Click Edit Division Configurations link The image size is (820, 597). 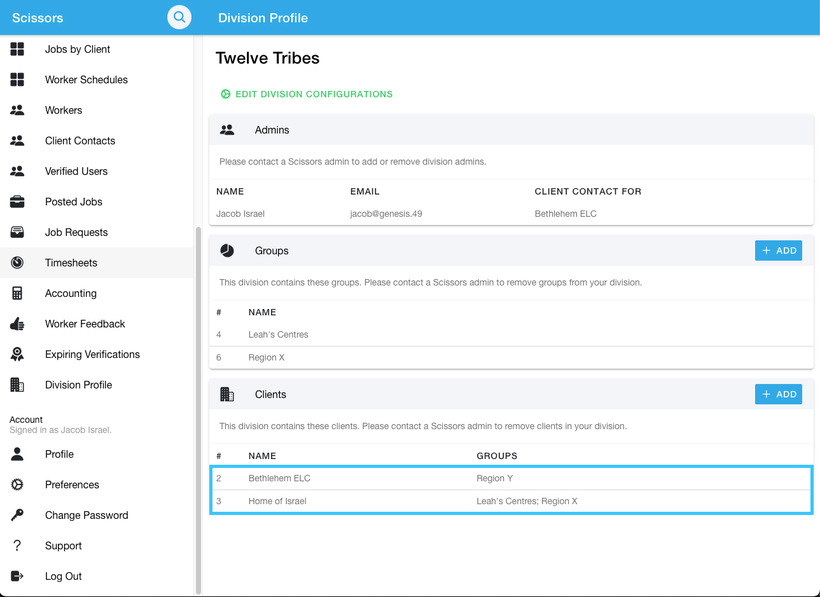pyautogui.click(x=306, y=94)
